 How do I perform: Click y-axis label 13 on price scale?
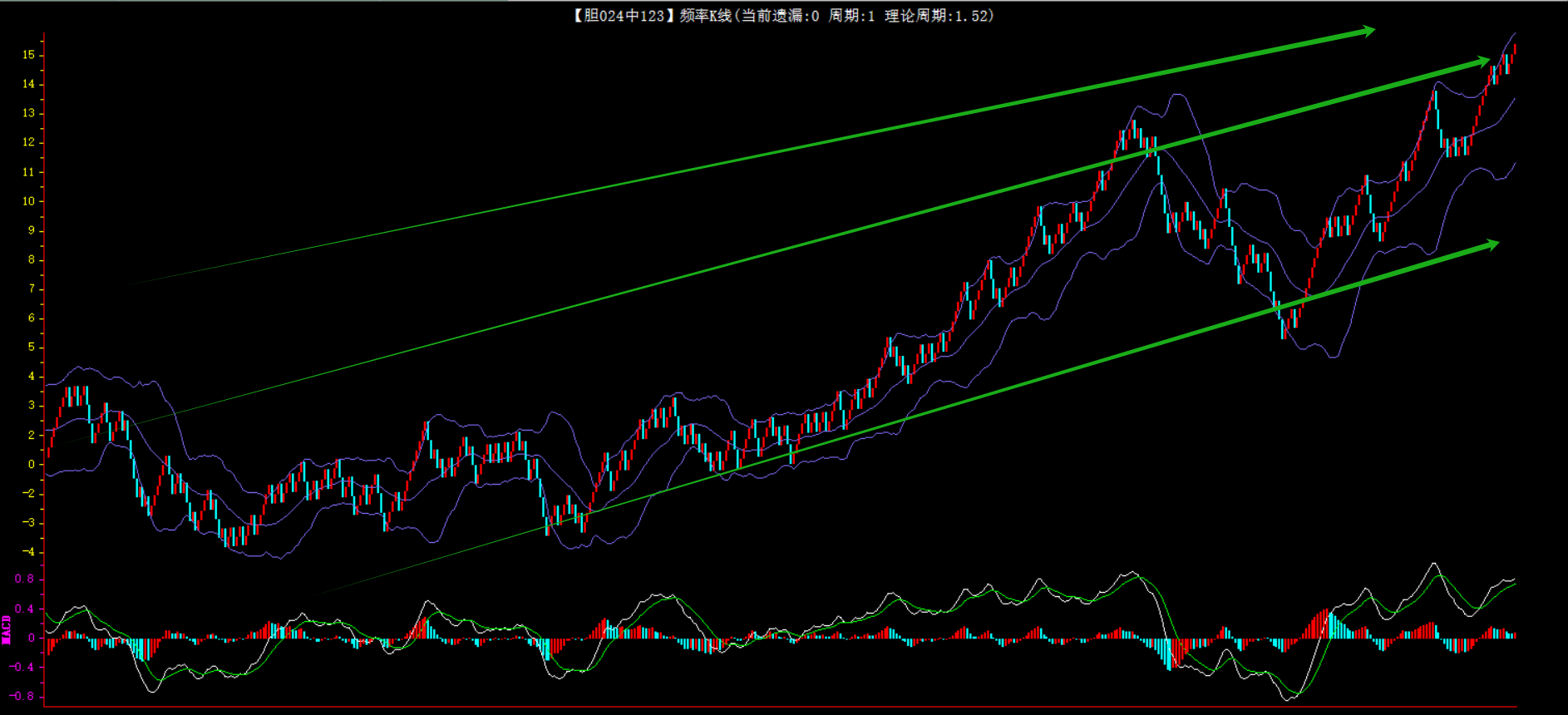[x=29, y=113]
